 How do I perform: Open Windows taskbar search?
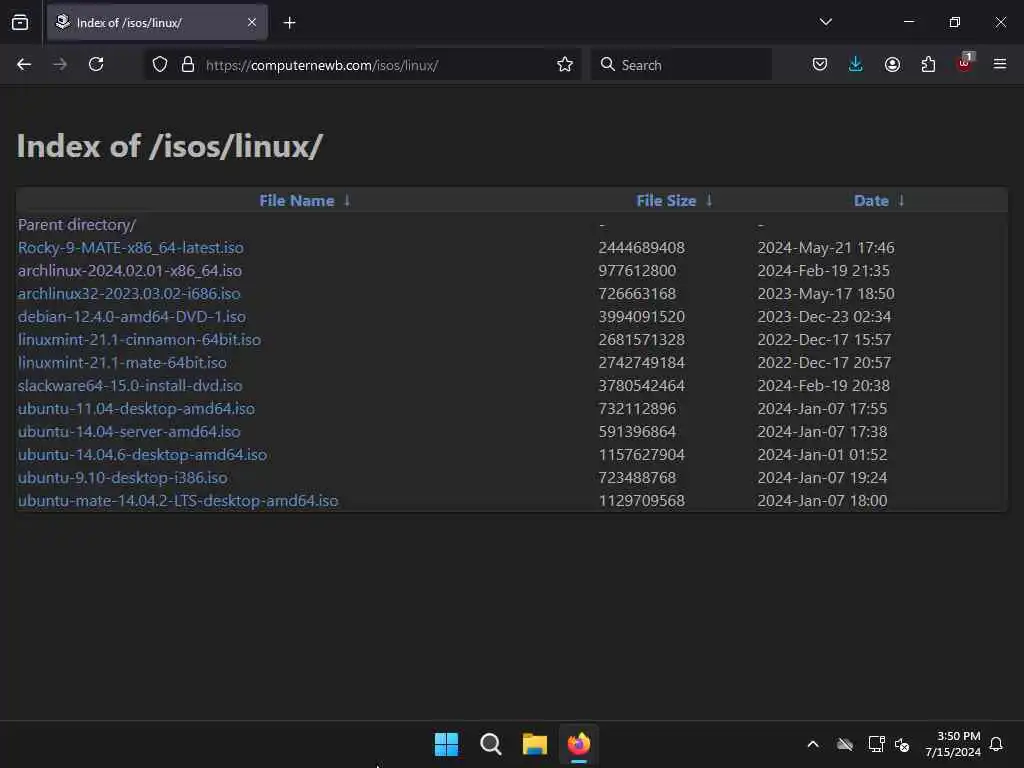(x=490, y=744)
